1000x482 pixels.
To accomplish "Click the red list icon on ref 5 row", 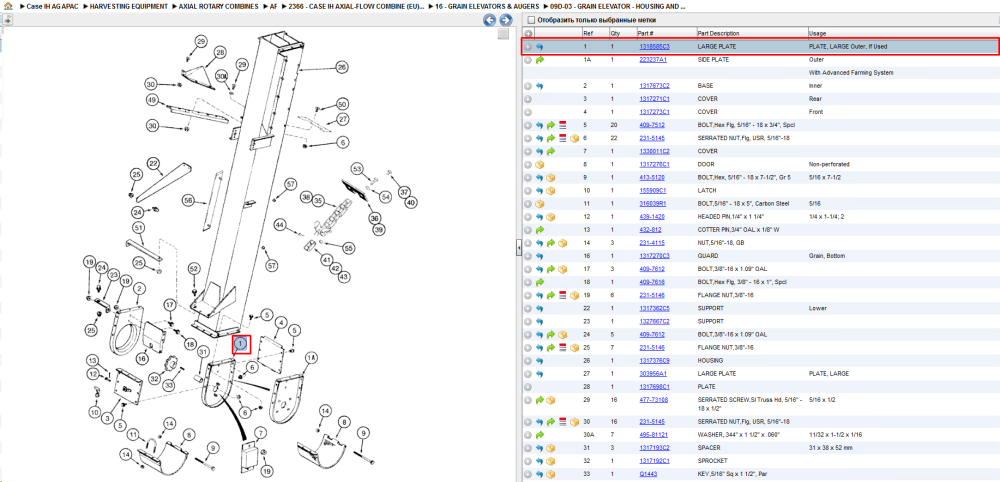I will click(562, 125).
